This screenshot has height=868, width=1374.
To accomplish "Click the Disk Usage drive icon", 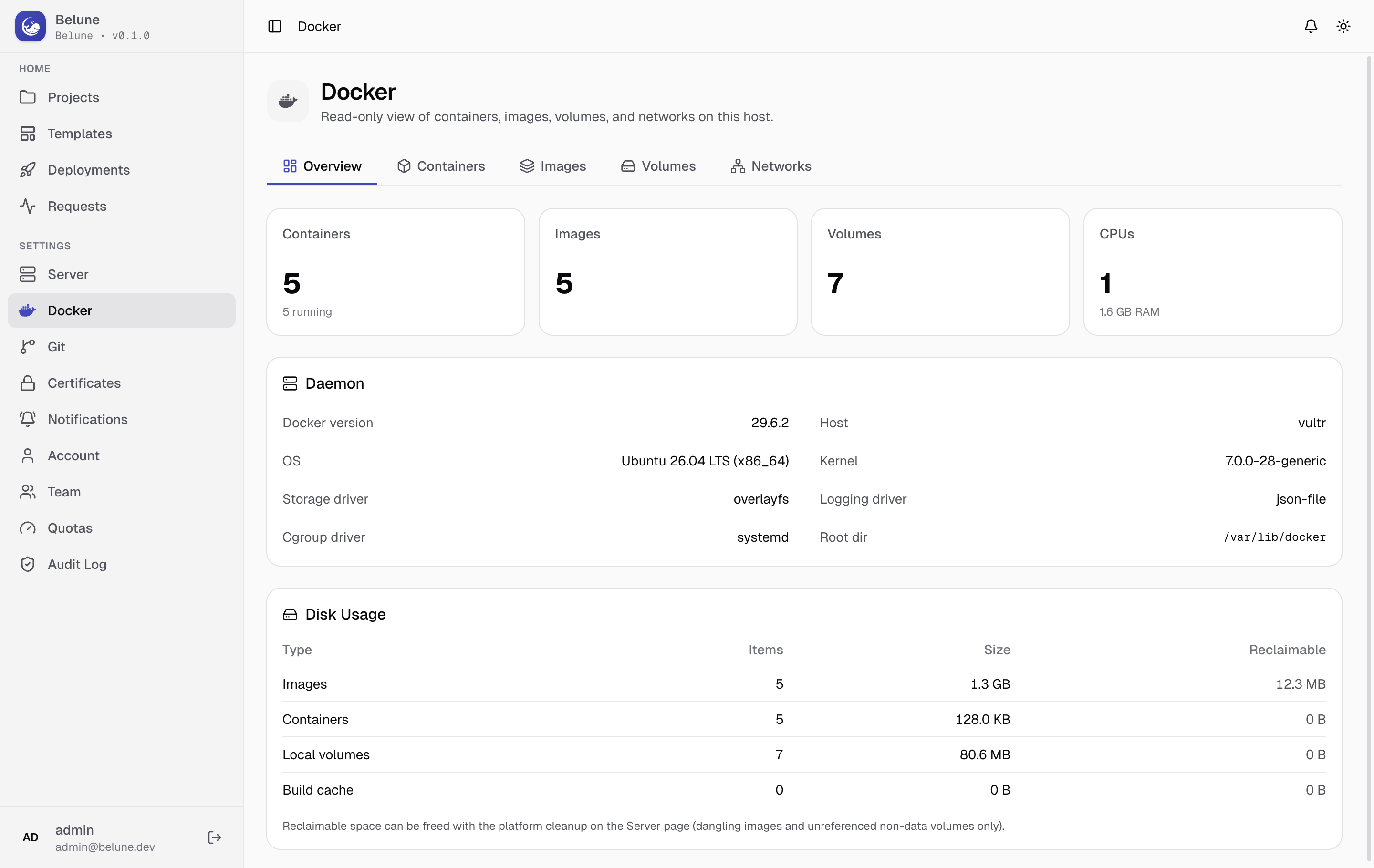I will 290,614.
